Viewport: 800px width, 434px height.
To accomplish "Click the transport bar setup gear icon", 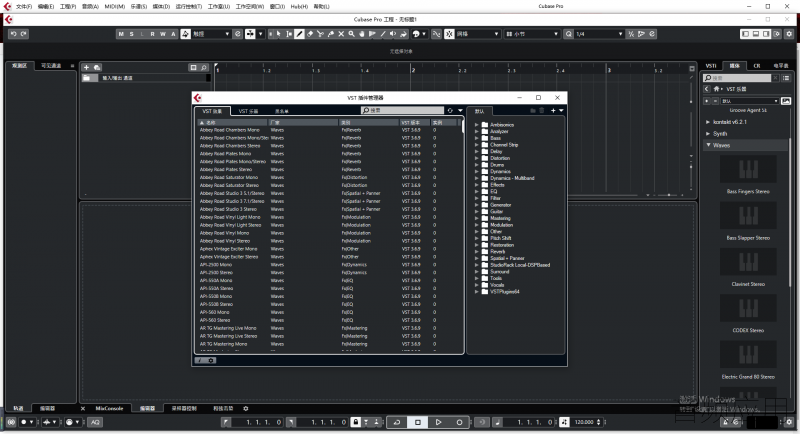I will pos(789,422).
